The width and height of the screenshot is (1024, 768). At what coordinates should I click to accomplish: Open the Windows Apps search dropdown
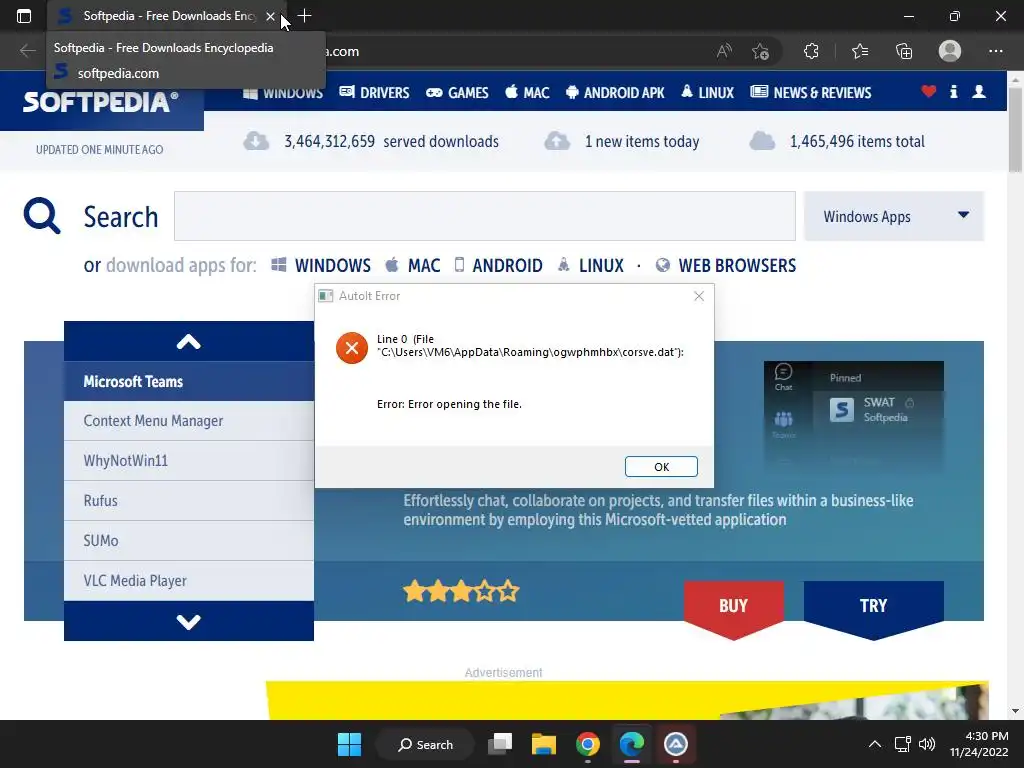(x=893, y=216)
